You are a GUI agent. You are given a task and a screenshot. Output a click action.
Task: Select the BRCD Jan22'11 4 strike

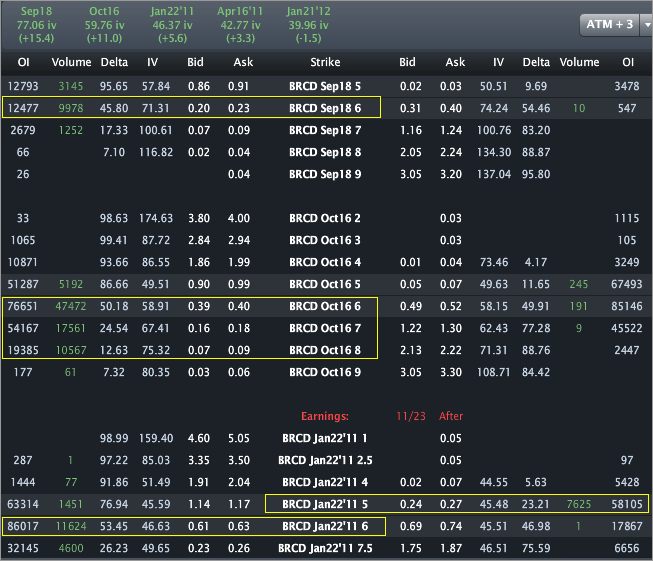click(x=325, y=482)
